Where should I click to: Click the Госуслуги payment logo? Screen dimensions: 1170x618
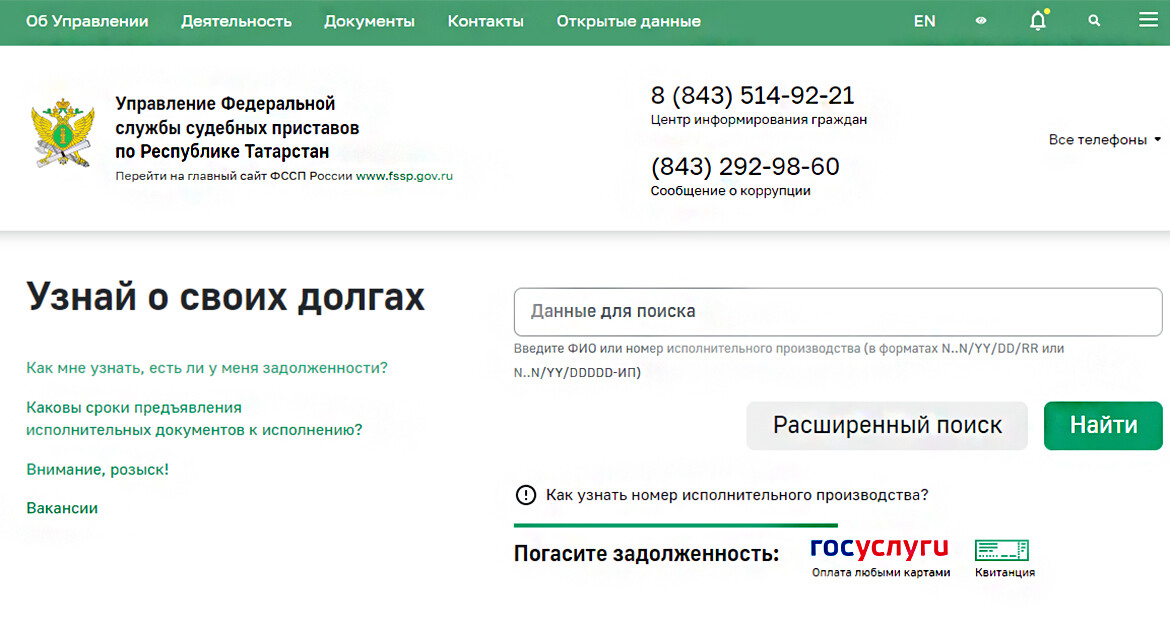click(879, 548)
